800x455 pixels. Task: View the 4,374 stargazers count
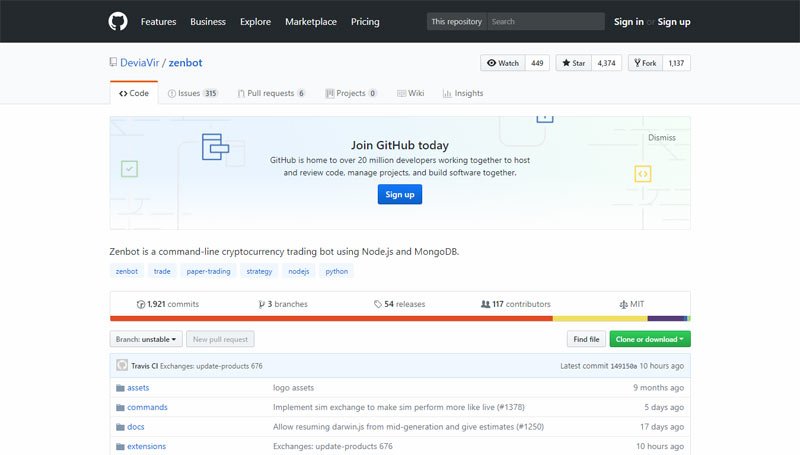[x=607, y=63]
